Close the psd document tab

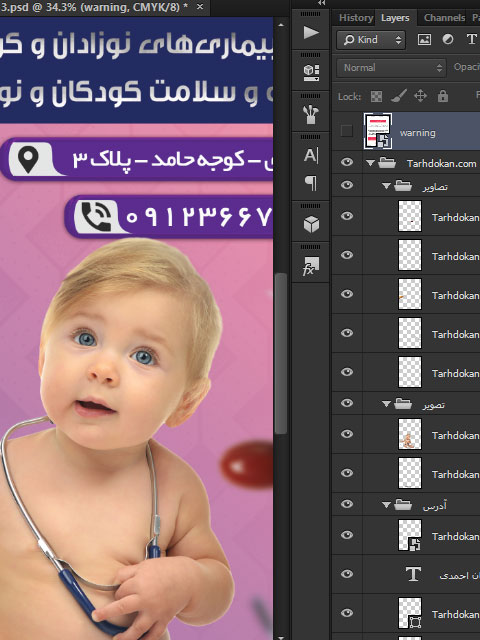200,7
